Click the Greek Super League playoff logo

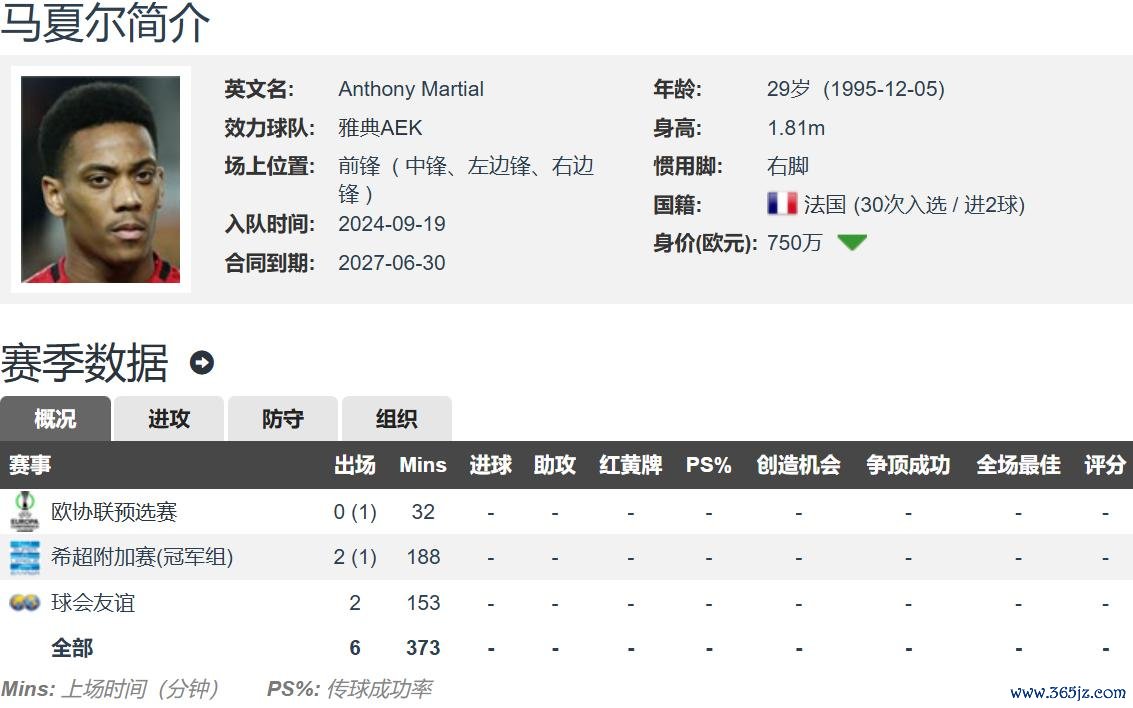click(x=24, y=557)
